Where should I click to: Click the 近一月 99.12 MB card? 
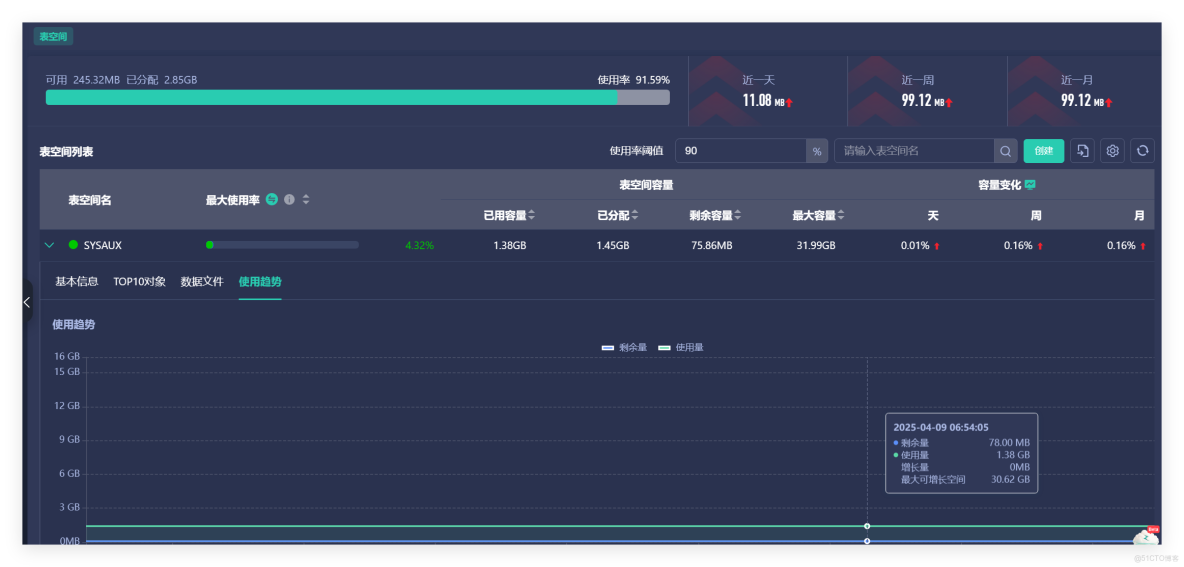coord(1084,91)
